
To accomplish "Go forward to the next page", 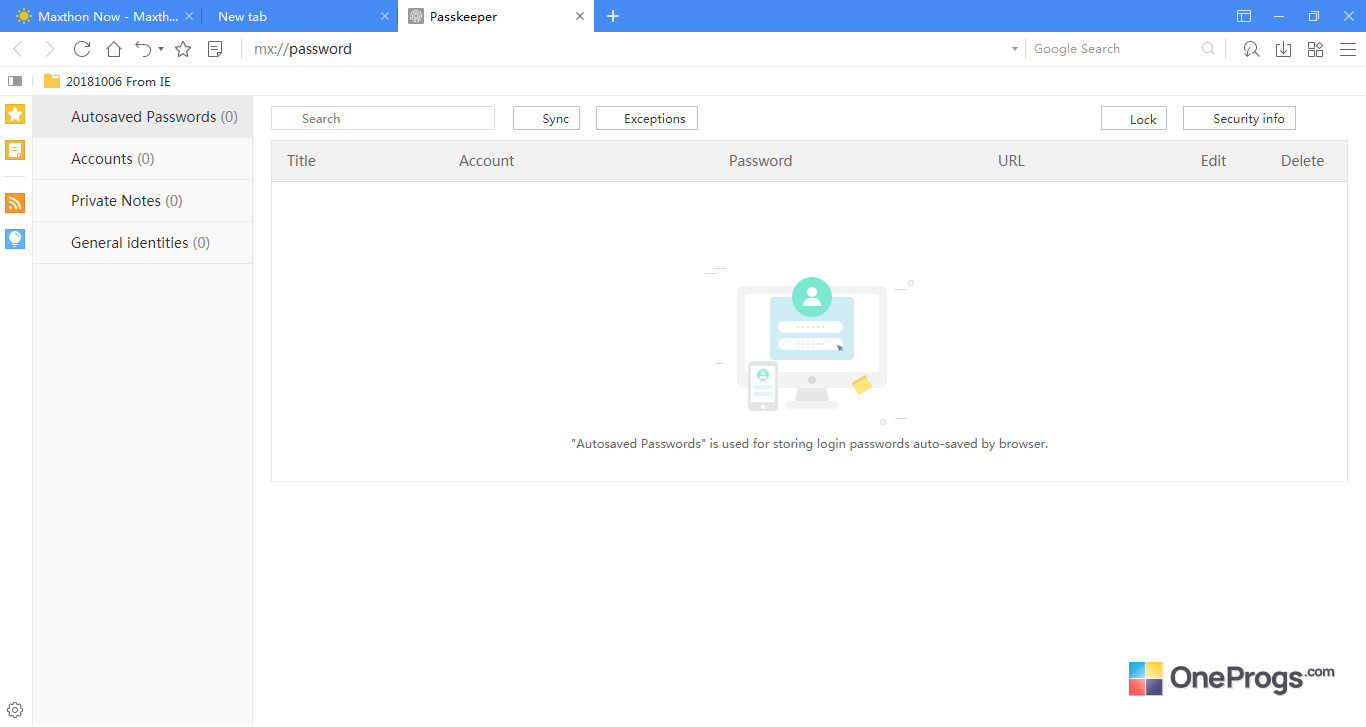I will (50, 49).
